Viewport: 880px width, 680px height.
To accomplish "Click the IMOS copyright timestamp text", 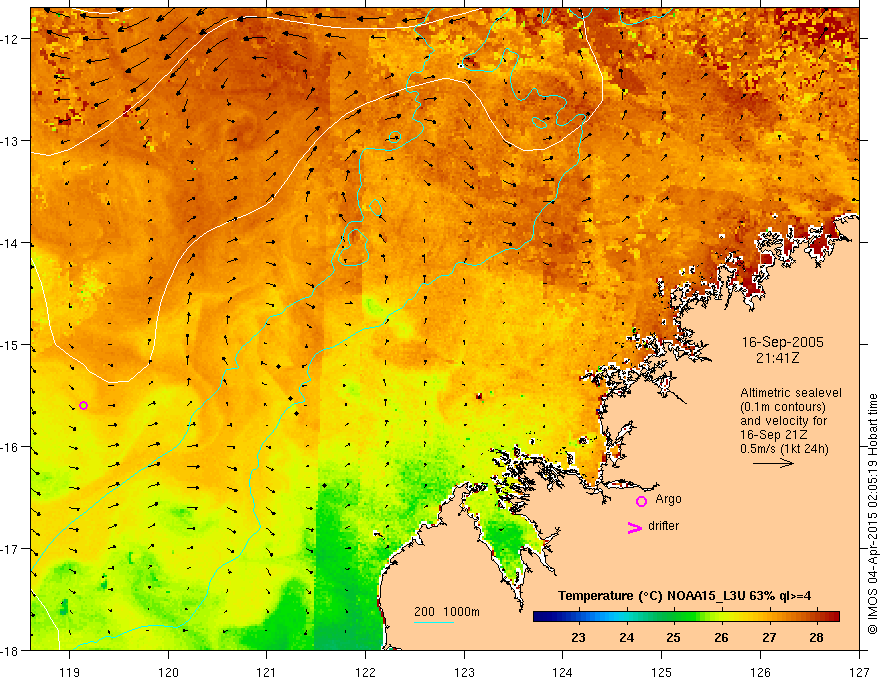I will pos(873,514).
